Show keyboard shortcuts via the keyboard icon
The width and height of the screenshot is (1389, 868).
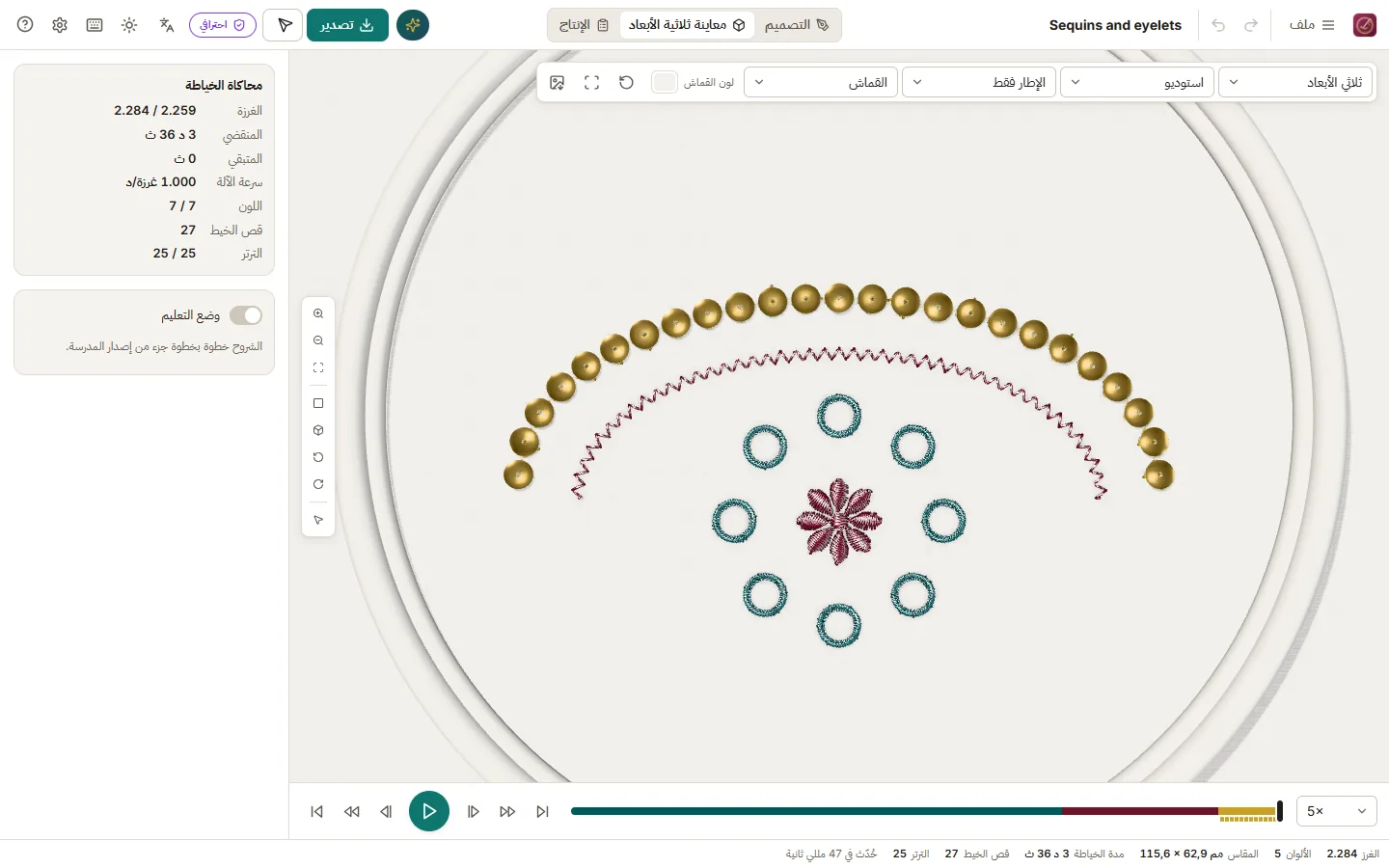(x=95, y=25)
